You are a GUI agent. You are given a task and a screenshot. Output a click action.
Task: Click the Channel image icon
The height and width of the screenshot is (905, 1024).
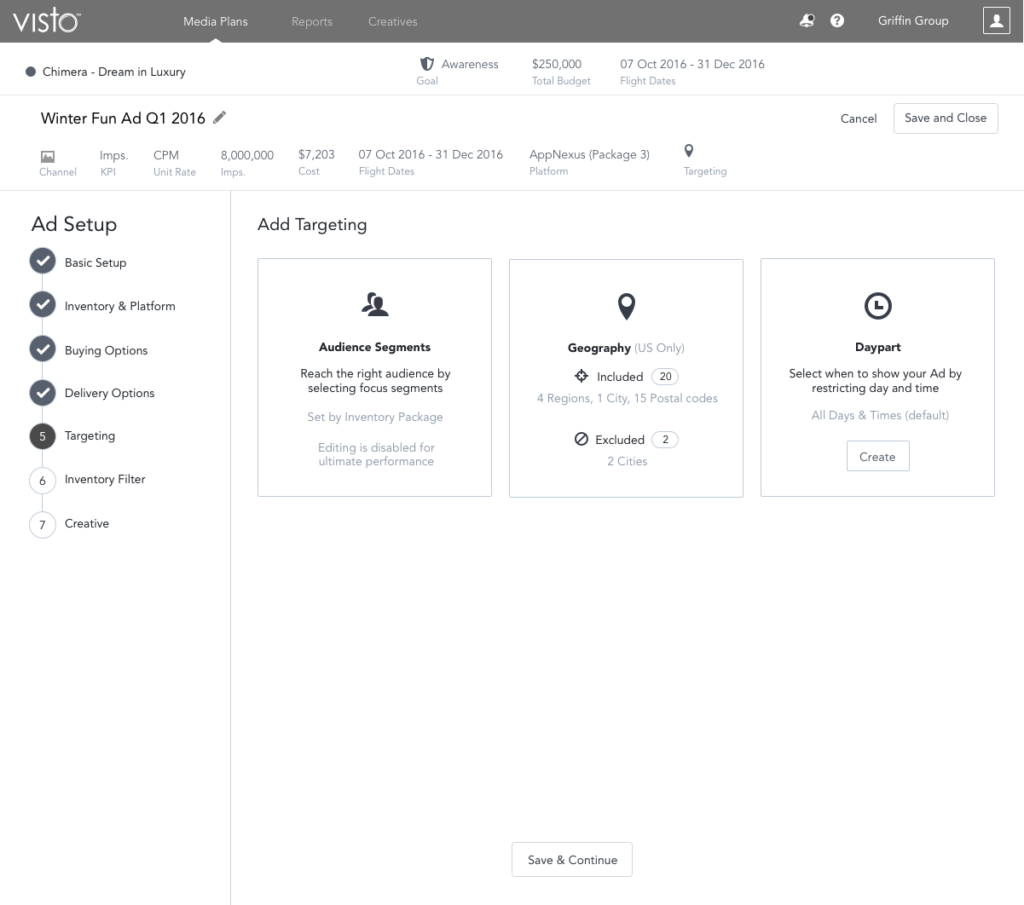(x=48, y=157)
